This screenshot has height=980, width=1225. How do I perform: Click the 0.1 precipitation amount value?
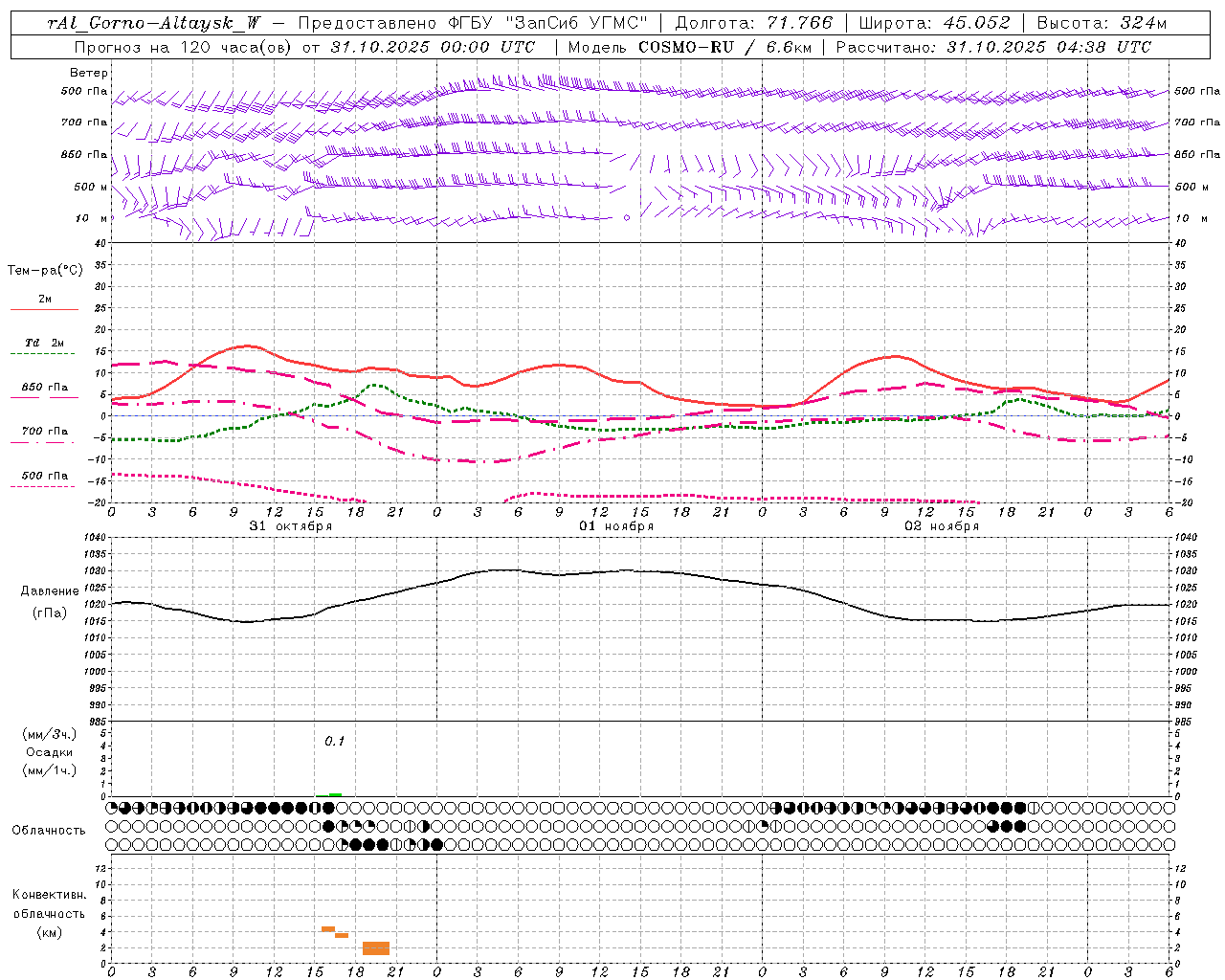click(334, 741)
